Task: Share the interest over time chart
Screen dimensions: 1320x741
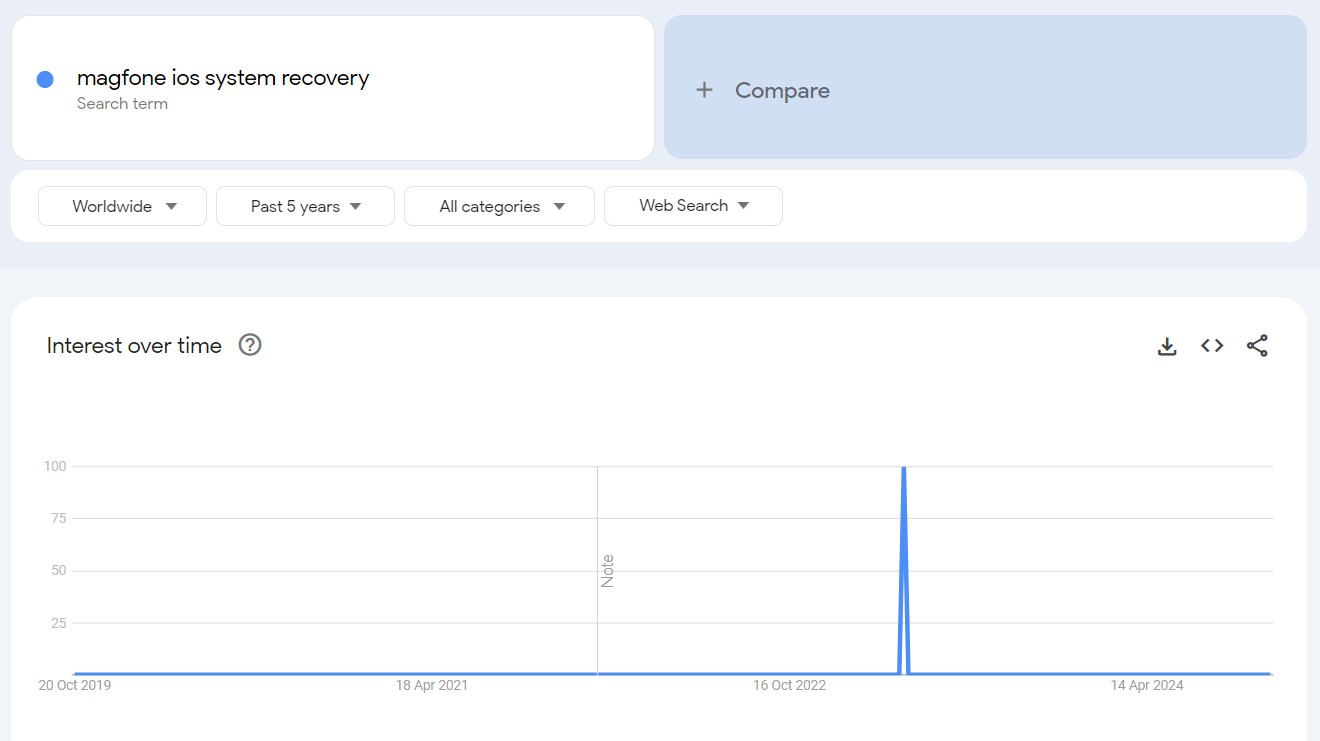Action: tap(1257, 346)
